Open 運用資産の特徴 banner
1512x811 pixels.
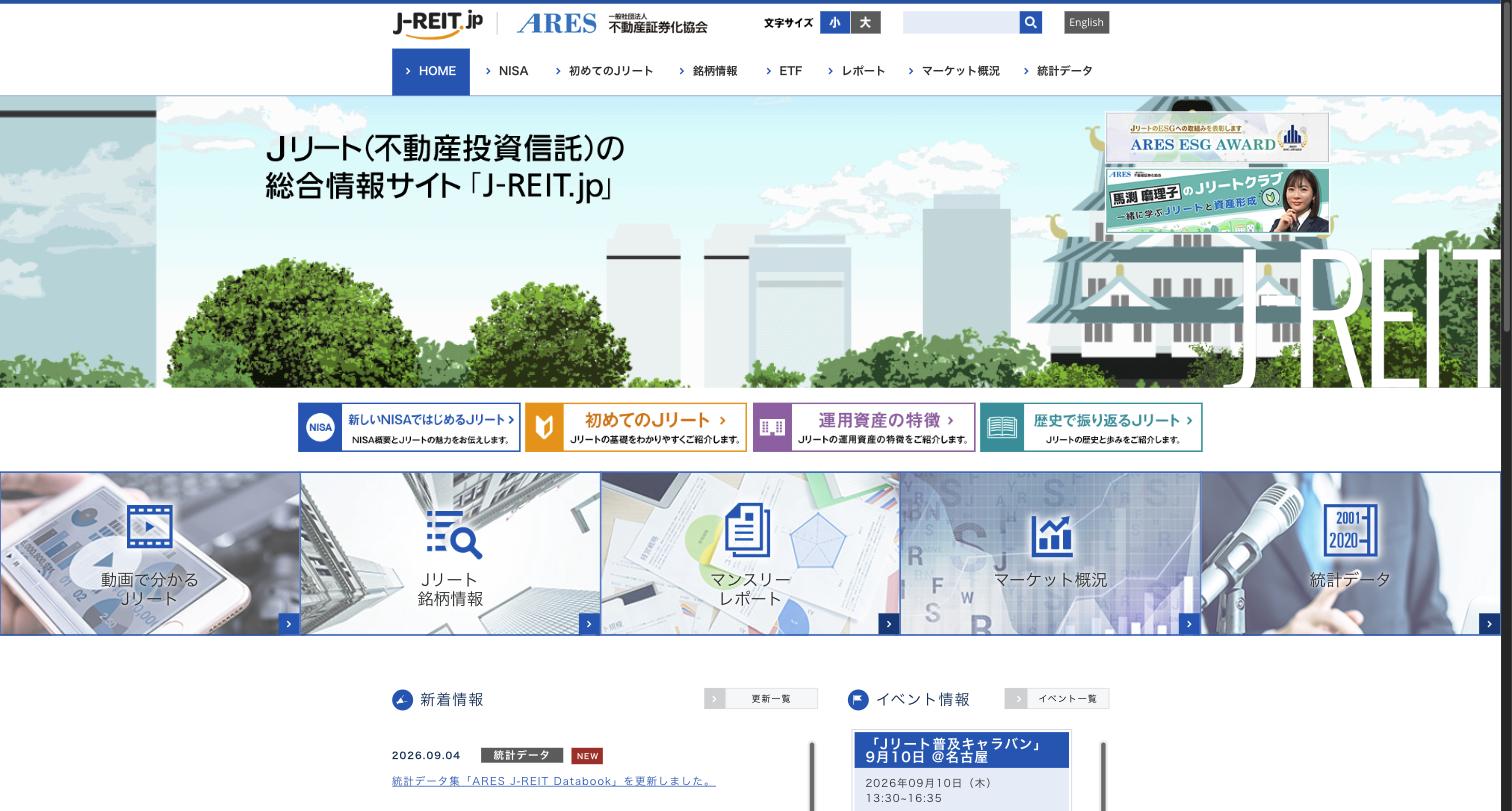click(x=864, y=427)
